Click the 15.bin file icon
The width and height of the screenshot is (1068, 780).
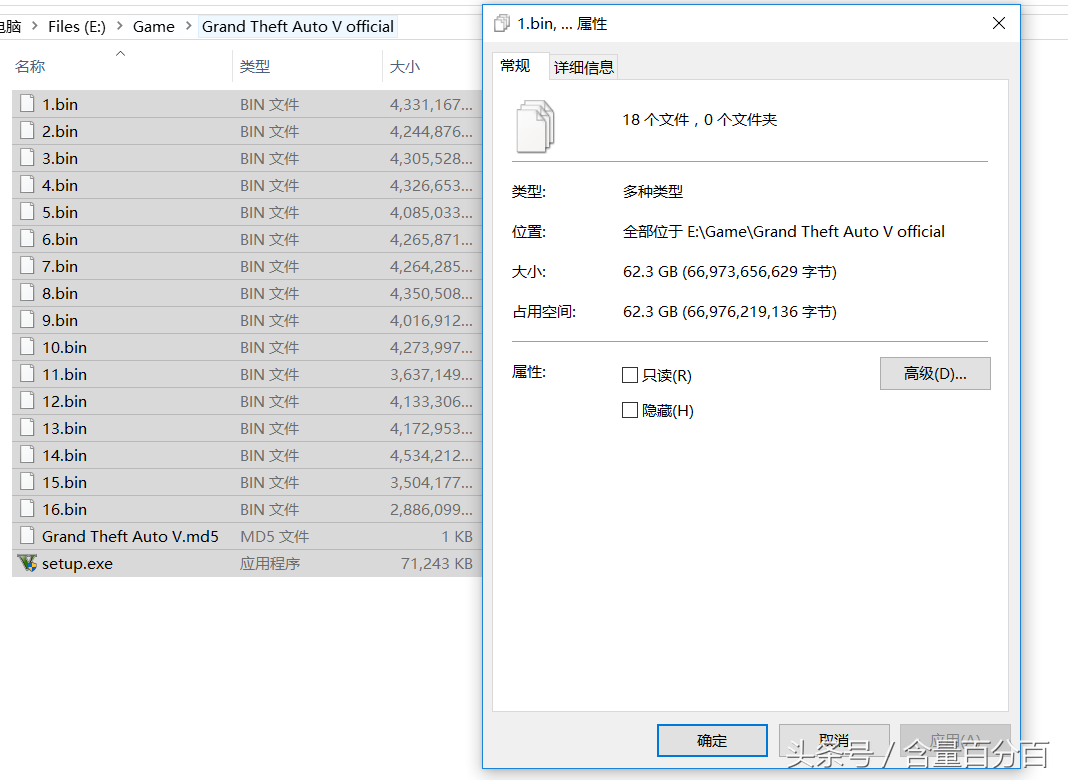coord(27,482)
